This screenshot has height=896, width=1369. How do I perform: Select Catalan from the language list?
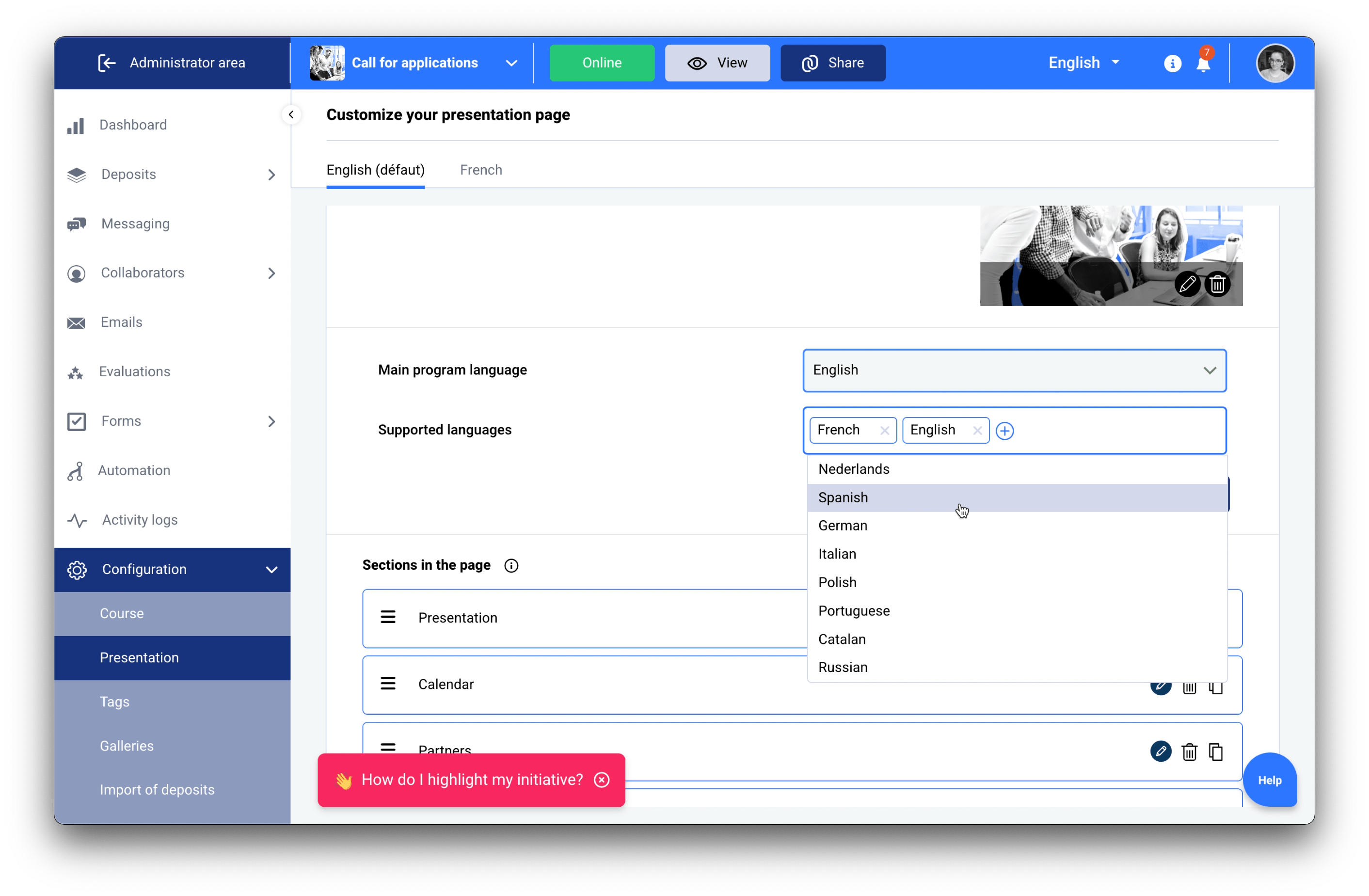[1017, 639]
